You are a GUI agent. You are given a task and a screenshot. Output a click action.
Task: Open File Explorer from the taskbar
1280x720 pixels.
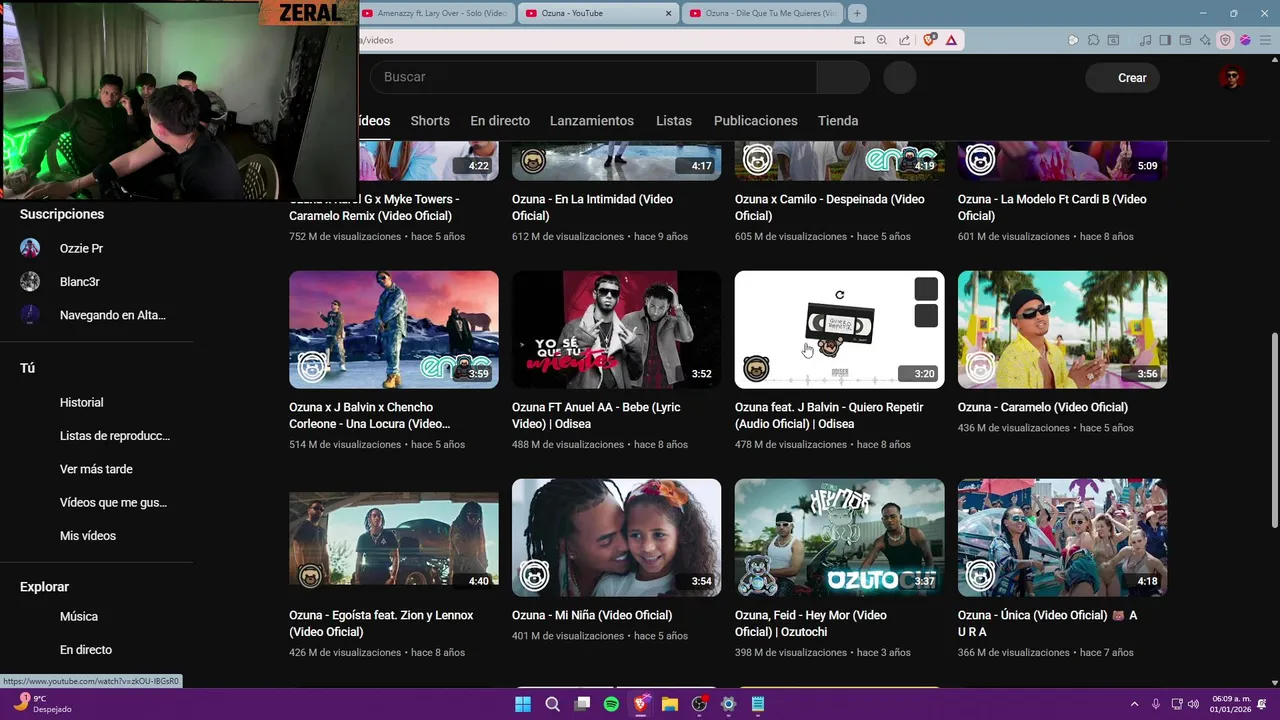[x=670, y=704]
